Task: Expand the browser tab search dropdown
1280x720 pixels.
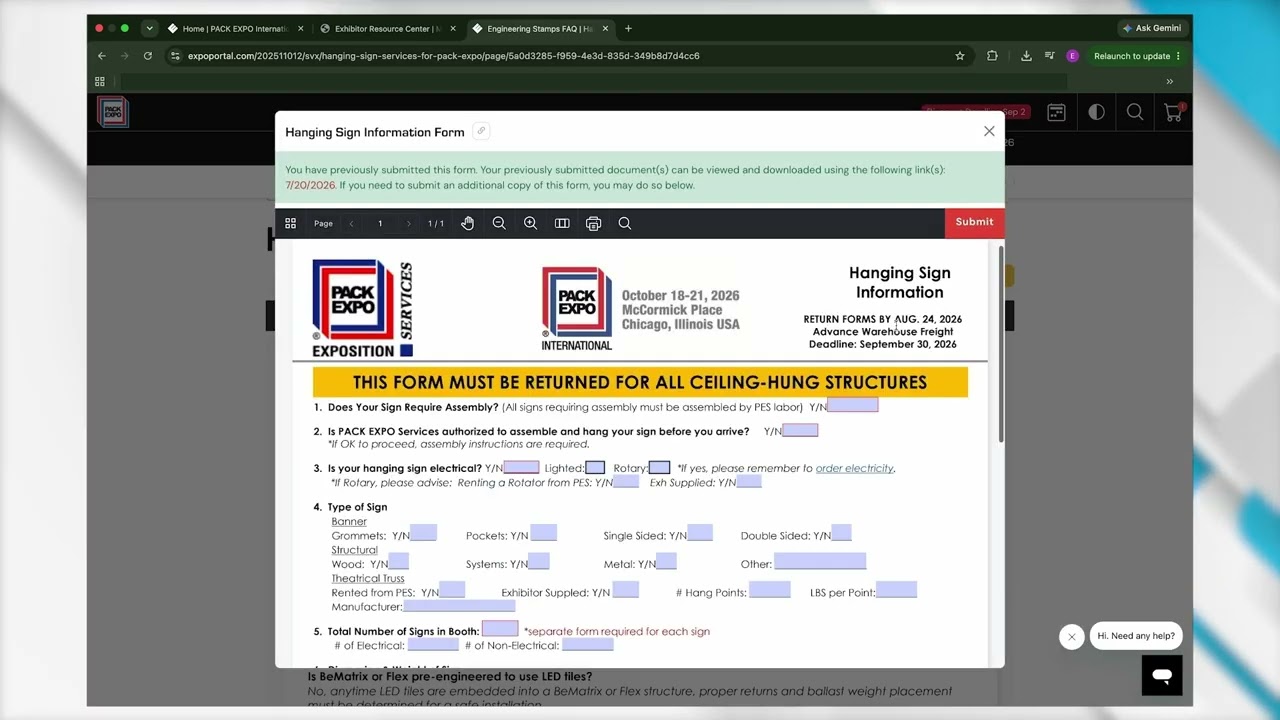Action: point(149,28)
